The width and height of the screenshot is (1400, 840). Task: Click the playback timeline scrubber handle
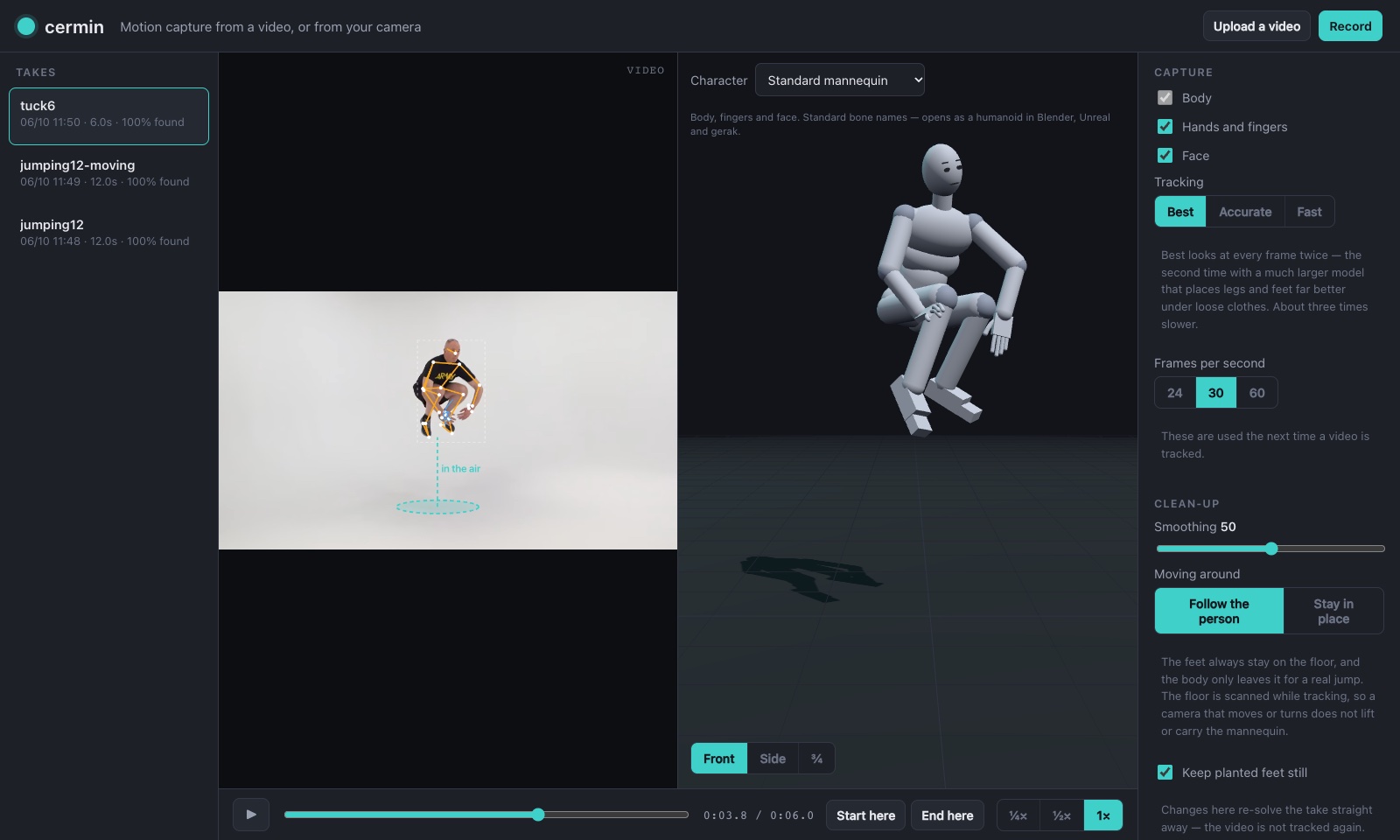(x=538, y=815)
